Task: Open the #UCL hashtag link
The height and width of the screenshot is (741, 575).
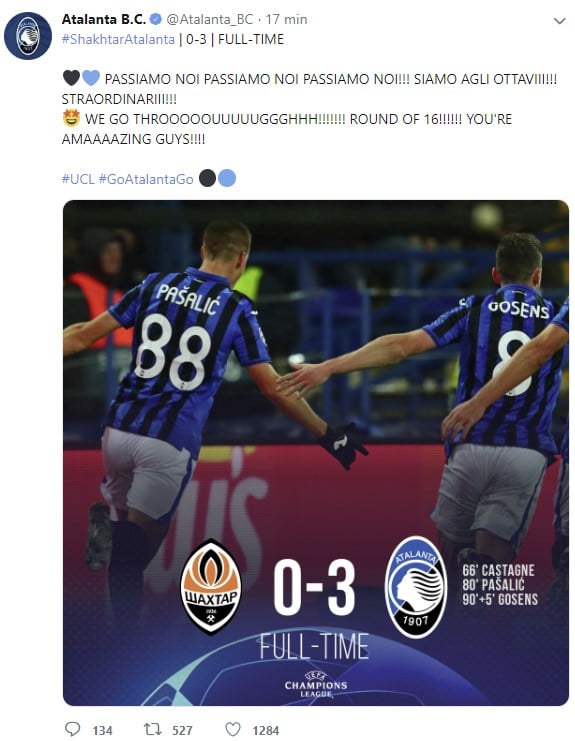Action: [x=78, y=179]
